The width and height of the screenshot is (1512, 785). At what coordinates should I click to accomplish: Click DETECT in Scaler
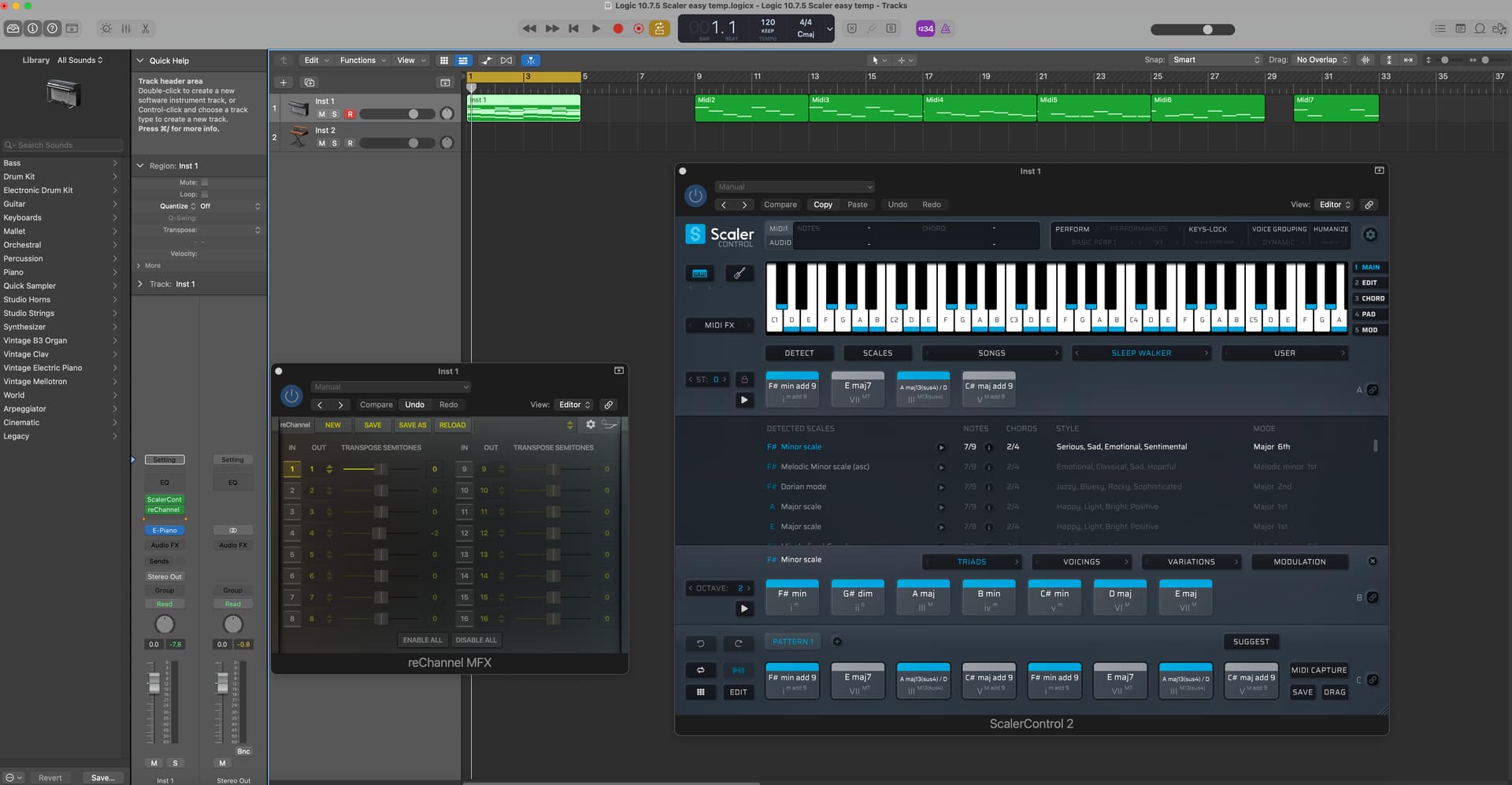coord(799,354)
